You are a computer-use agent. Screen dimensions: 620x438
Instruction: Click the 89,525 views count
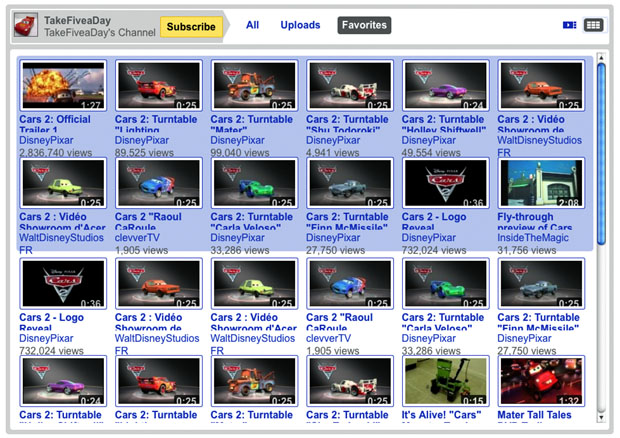tap(144, 153)
